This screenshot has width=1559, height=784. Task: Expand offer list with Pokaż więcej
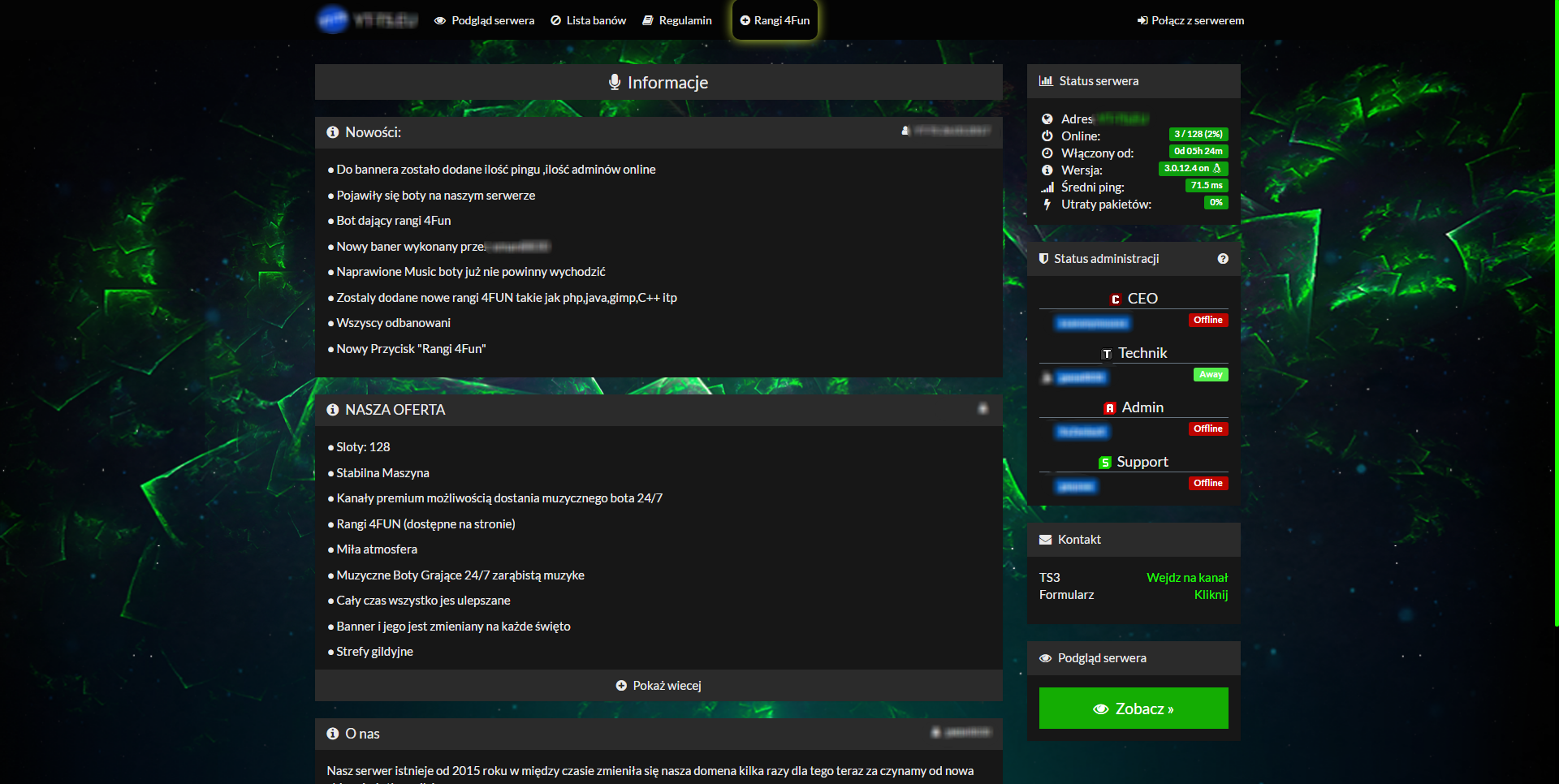(659, 686)
